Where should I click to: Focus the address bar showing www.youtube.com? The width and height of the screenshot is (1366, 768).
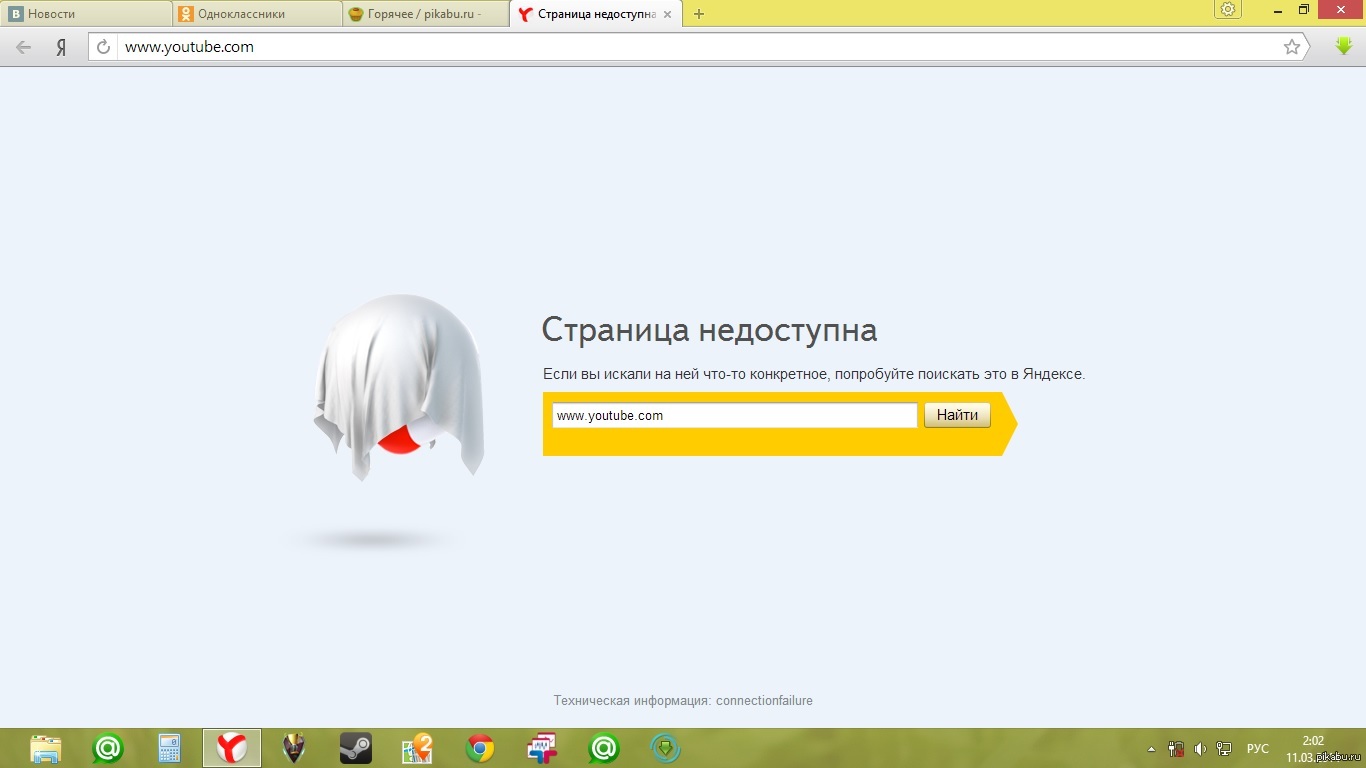pos(700,47)
